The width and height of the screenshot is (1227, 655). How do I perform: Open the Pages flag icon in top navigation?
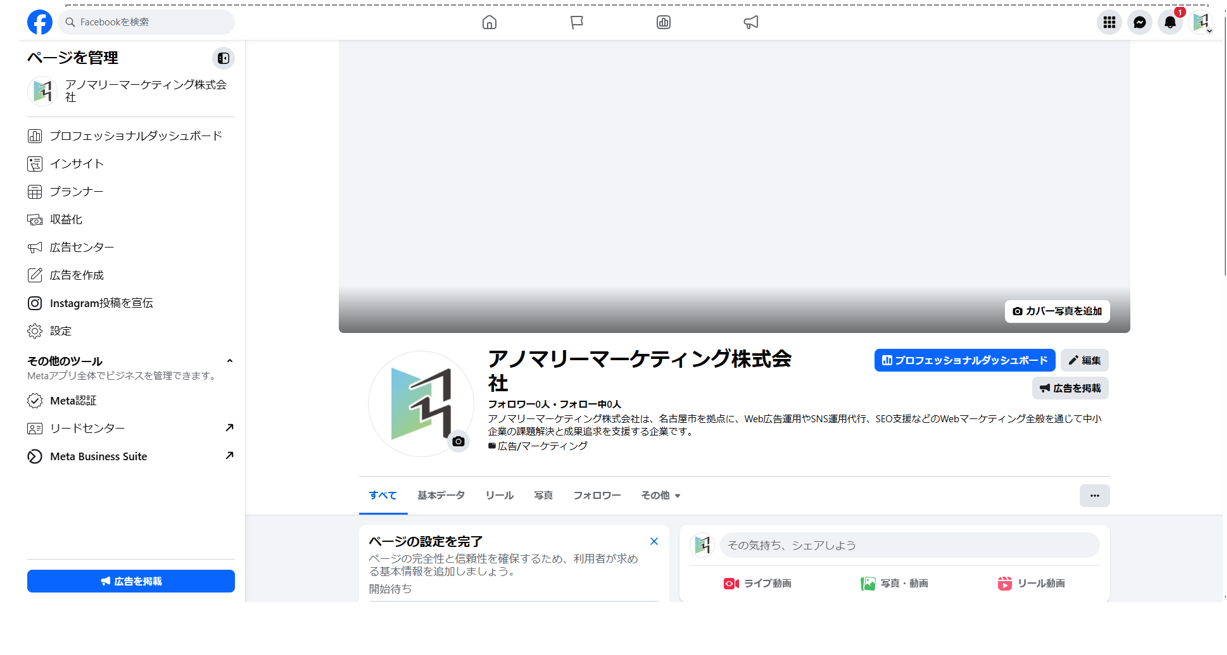pos(577,22)
